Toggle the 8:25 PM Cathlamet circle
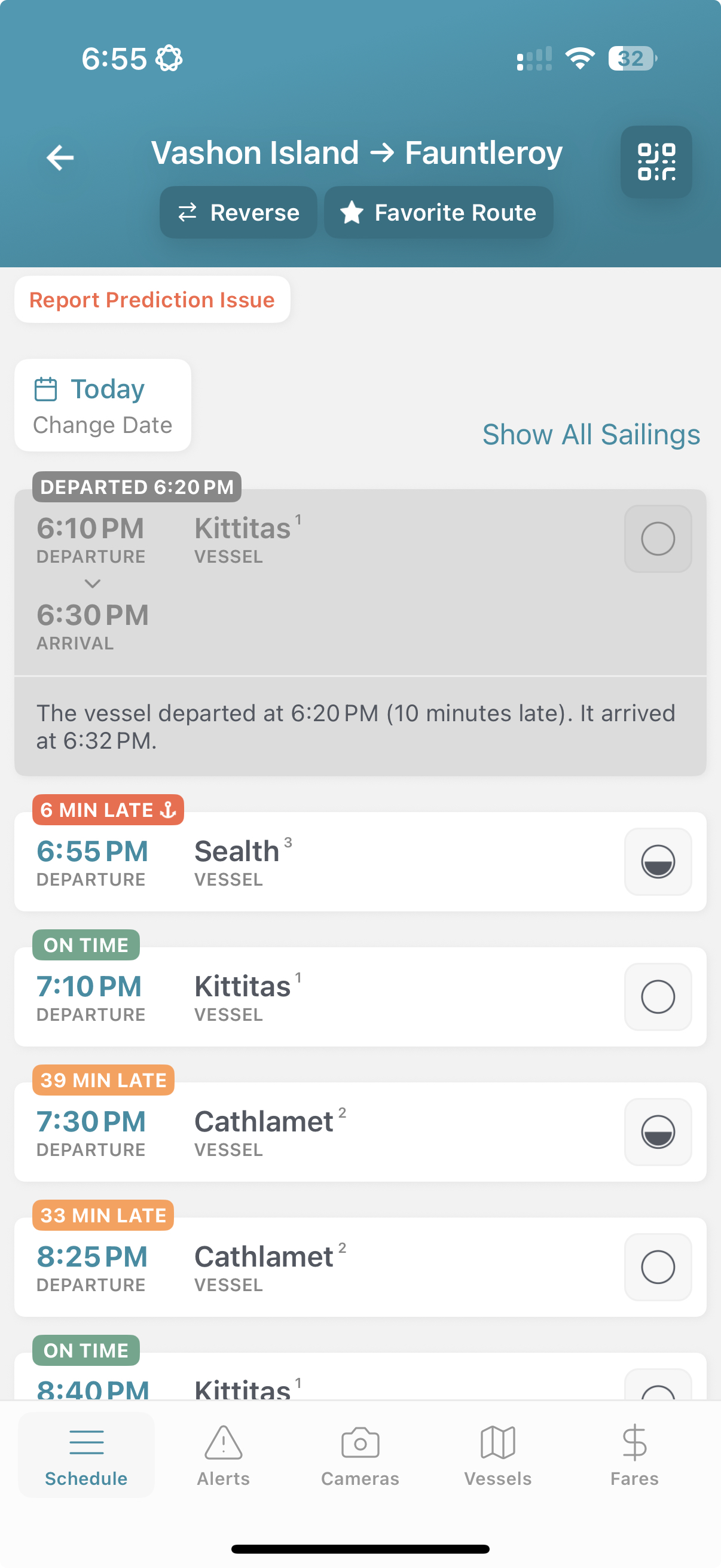 (x=657, y=1267)
